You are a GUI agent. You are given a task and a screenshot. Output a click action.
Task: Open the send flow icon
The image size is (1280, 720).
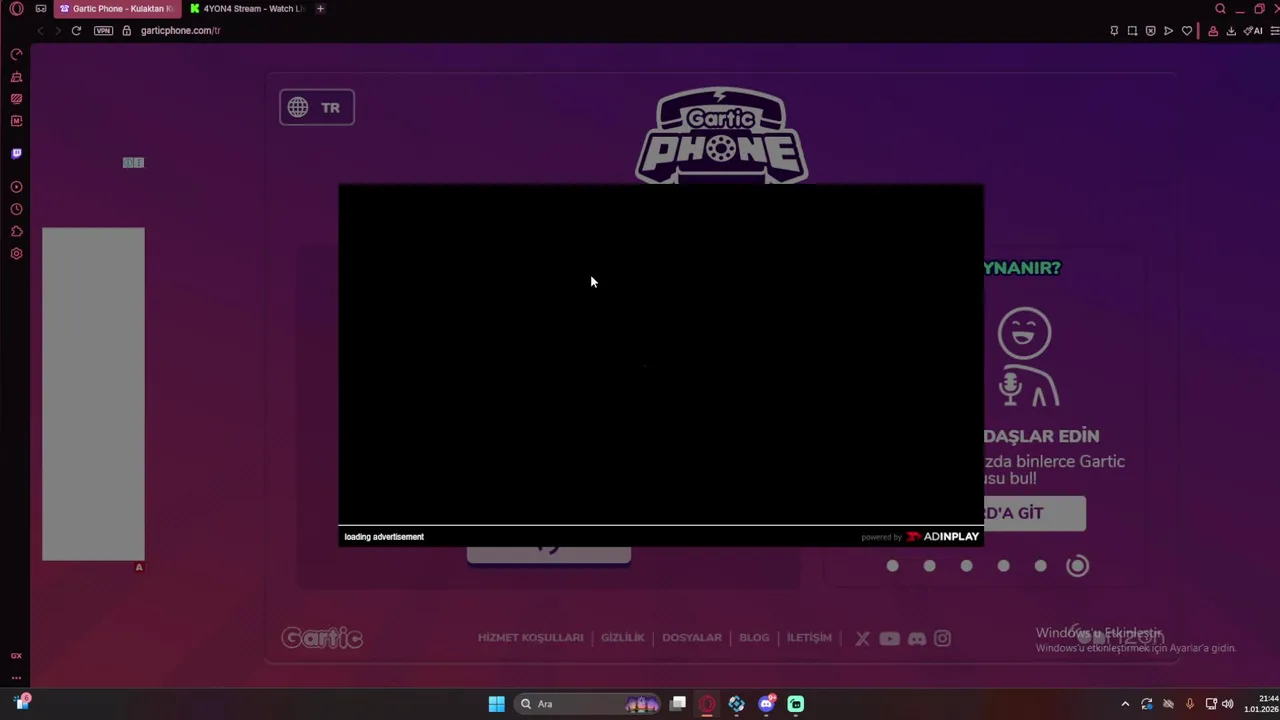click(x=1168, y=31)
